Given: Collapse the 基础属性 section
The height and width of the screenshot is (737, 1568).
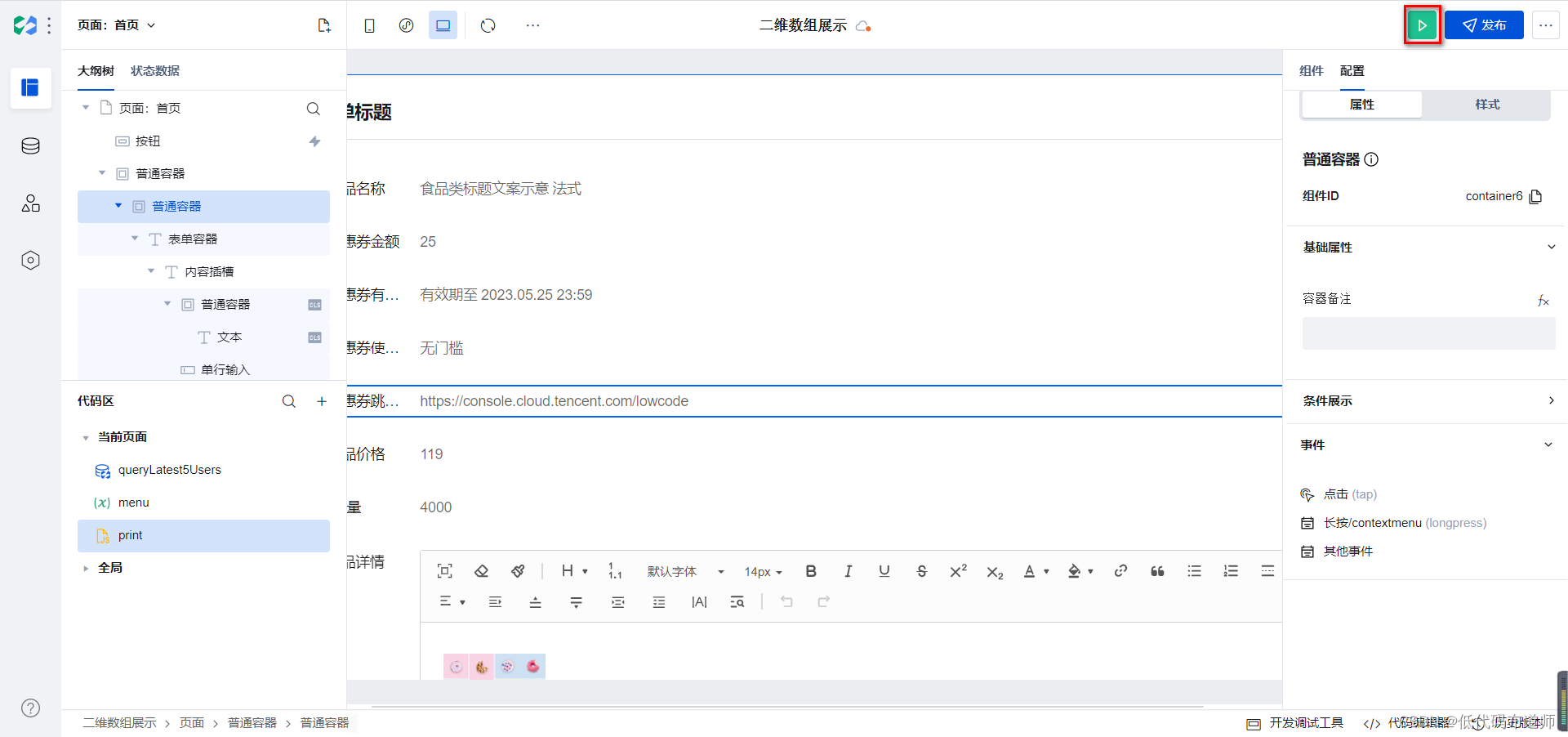Looking at the screenshot, I should click(x=1551, y=247).
